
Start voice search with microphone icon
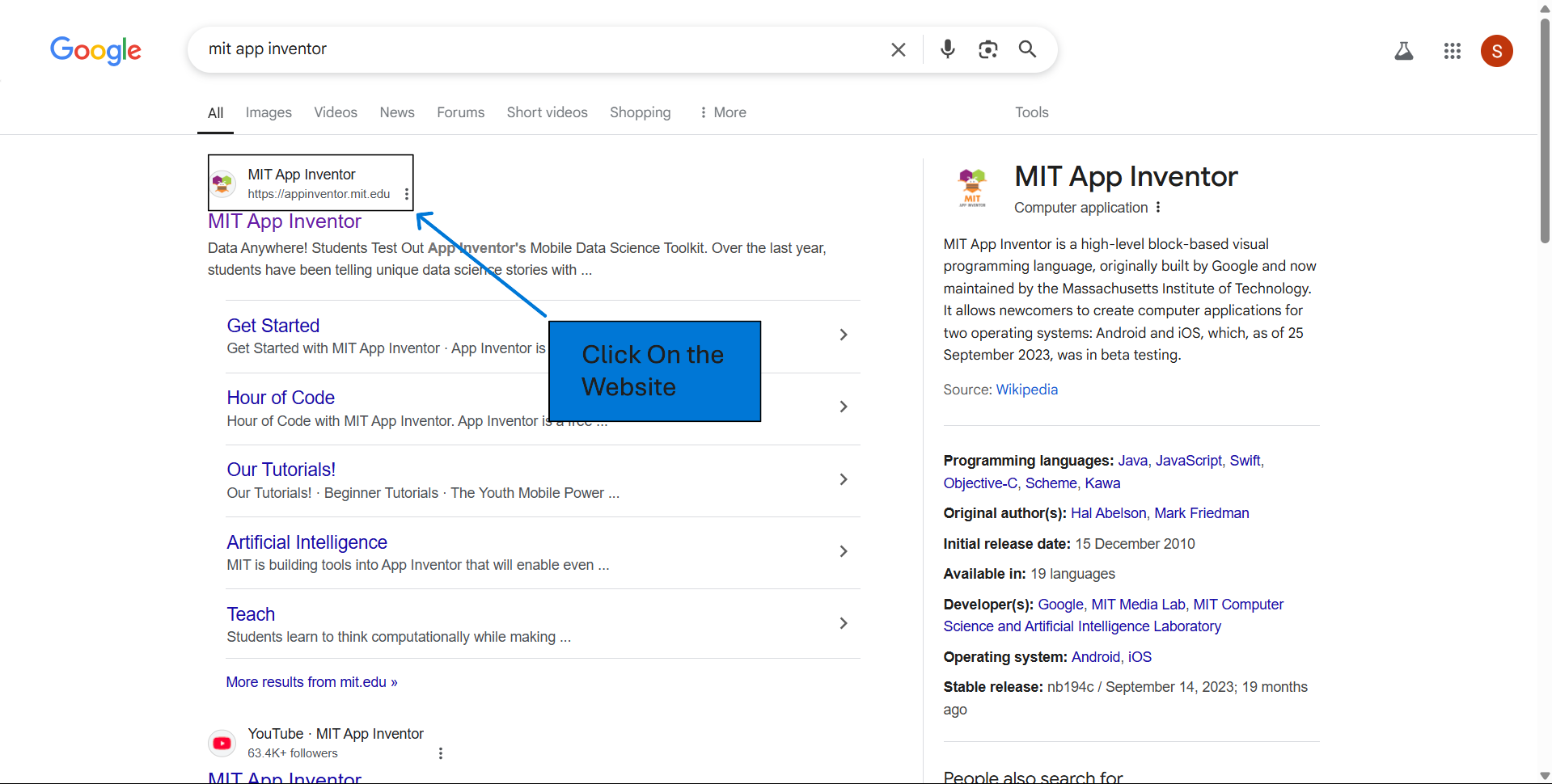(947, 49)
